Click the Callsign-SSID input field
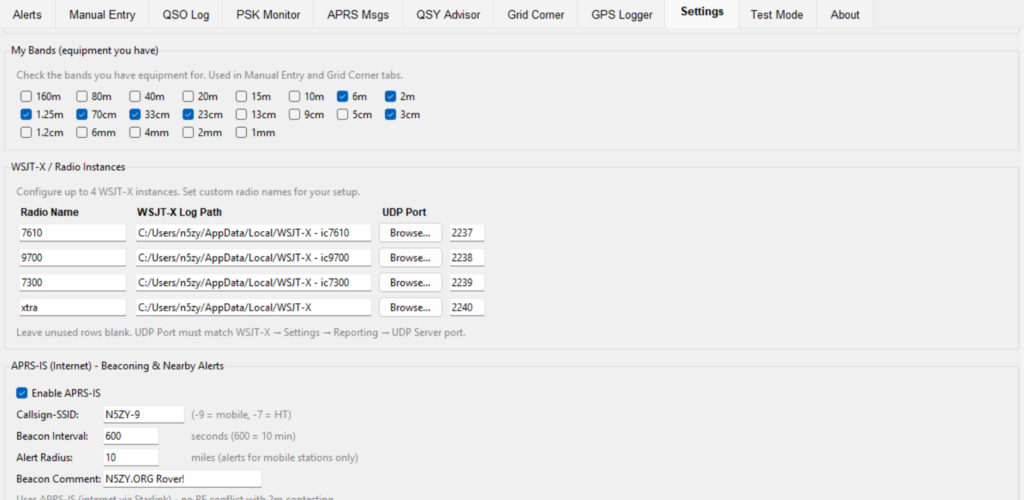The height and width of the screenshot is (500, 1024). pyautogui.click(x=143, y=414)
